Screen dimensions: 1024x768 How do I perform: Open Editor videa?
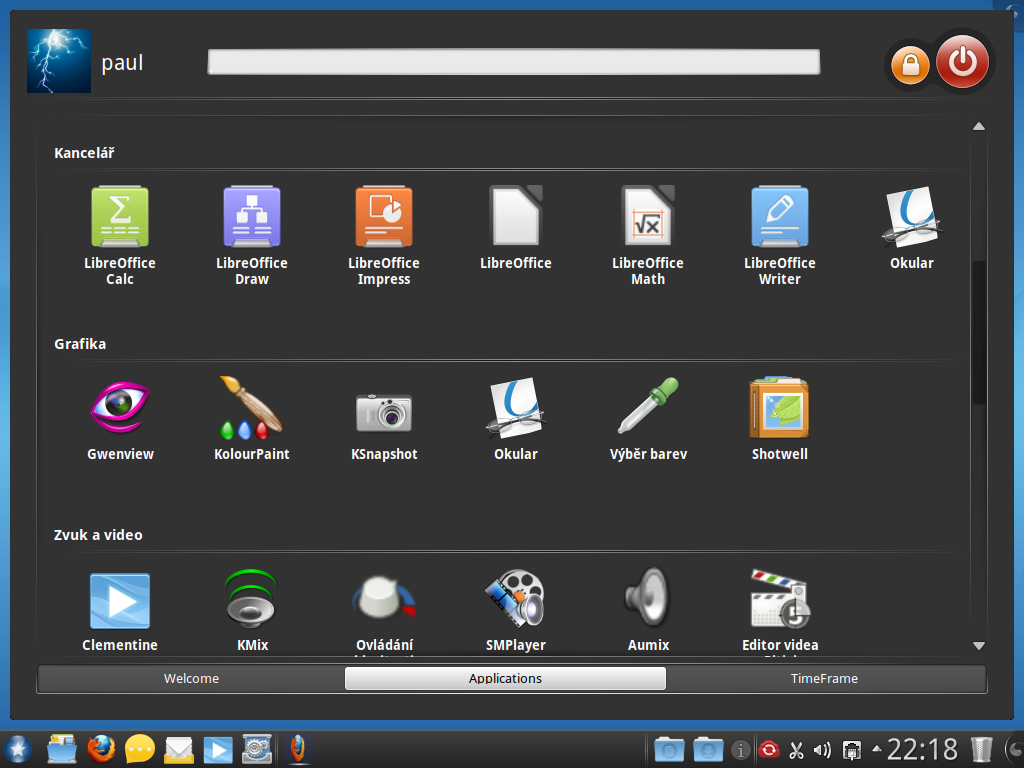pos(780,611)
